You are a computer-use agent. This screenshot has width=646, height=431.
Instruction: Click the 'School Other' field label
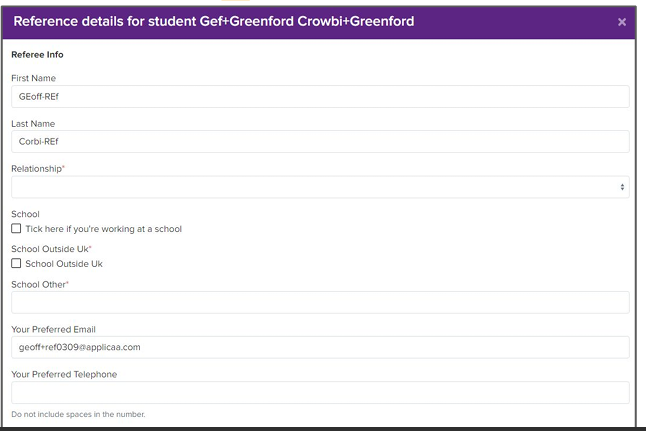tap(39, 284)
